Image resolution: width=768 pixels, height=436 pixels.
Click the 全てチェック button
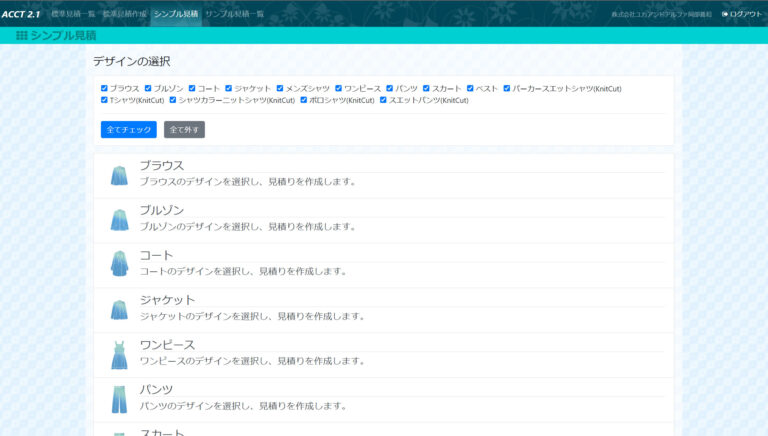point(129,129)
